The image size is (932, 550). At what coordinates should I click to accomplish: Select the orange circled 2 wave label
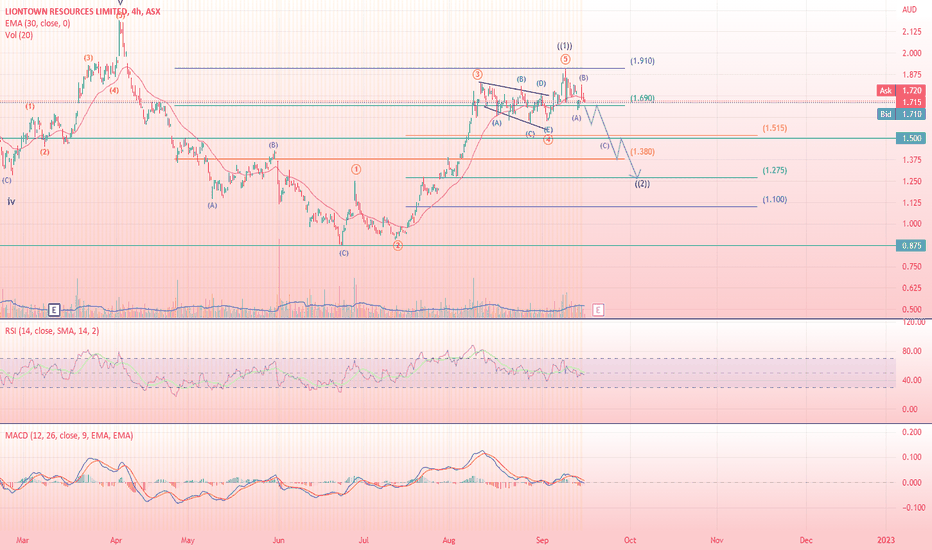pos(398,246)
